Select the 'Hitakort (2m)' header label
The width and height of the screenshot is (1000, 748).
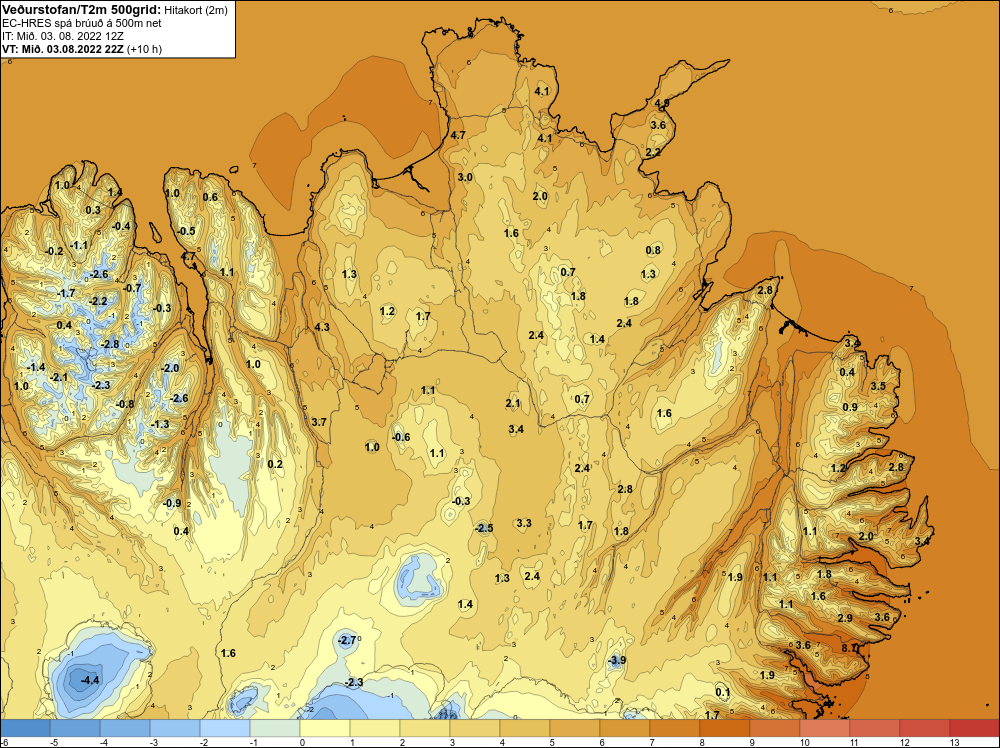[195, 10]
